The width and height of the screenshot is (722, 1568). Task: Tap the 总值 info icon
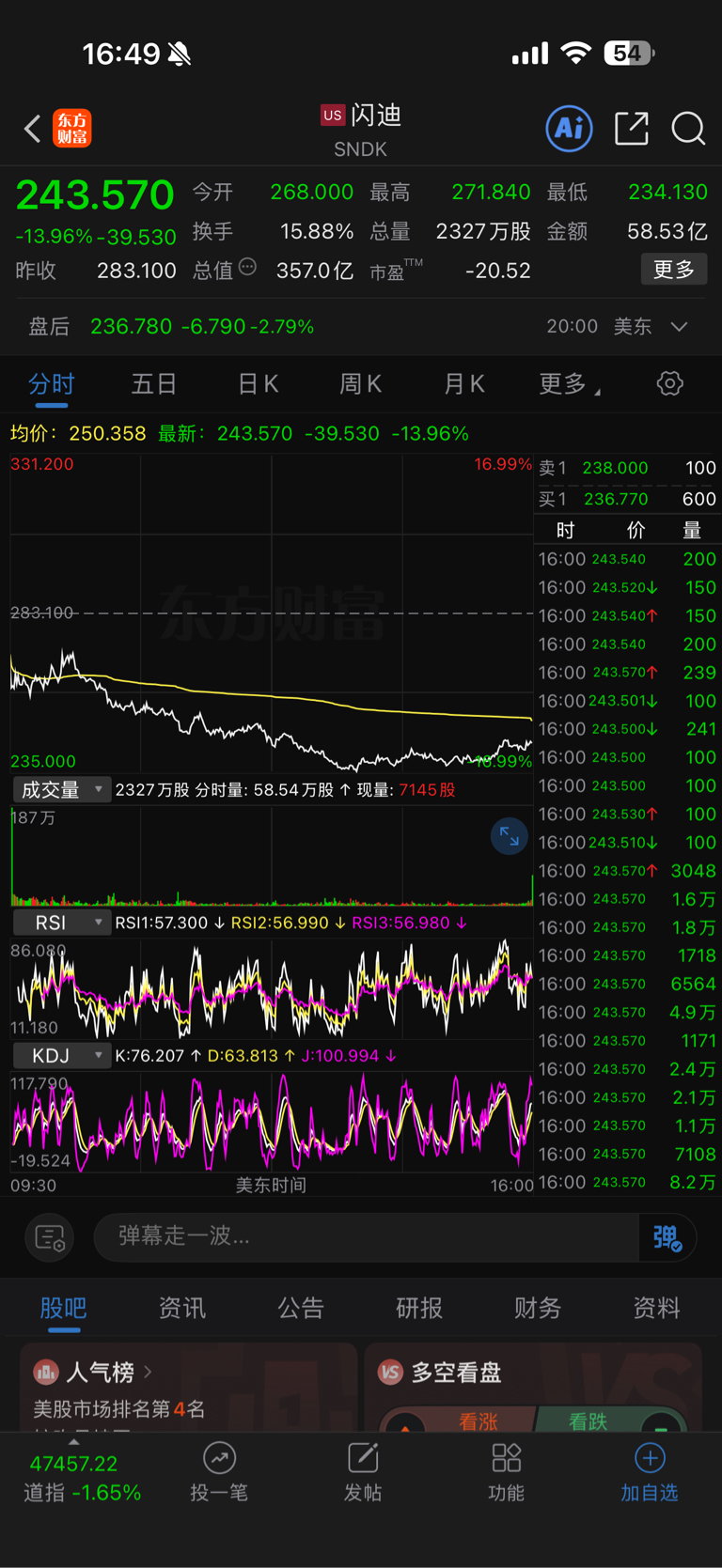(x=247, y=268)
